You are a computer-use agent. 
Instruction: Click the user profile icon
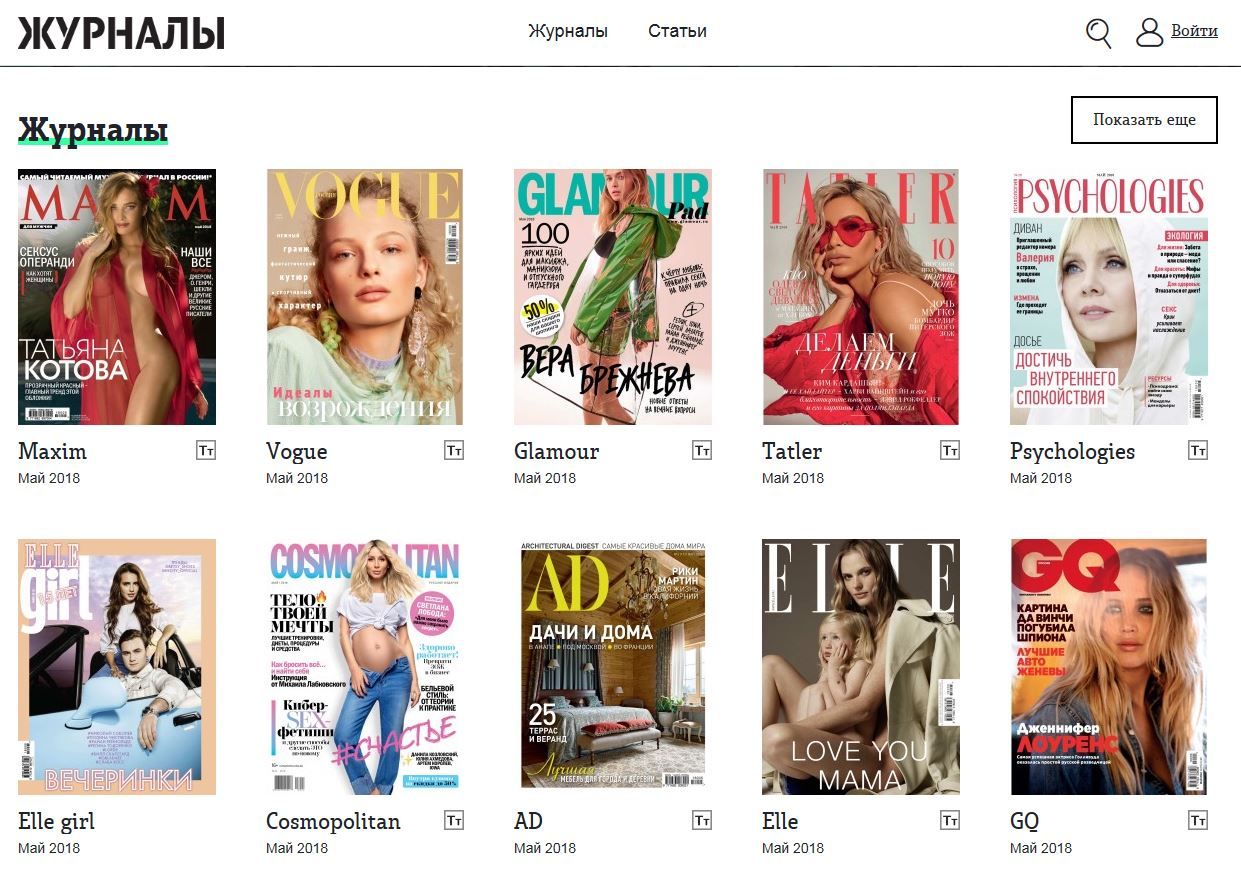1150,32
